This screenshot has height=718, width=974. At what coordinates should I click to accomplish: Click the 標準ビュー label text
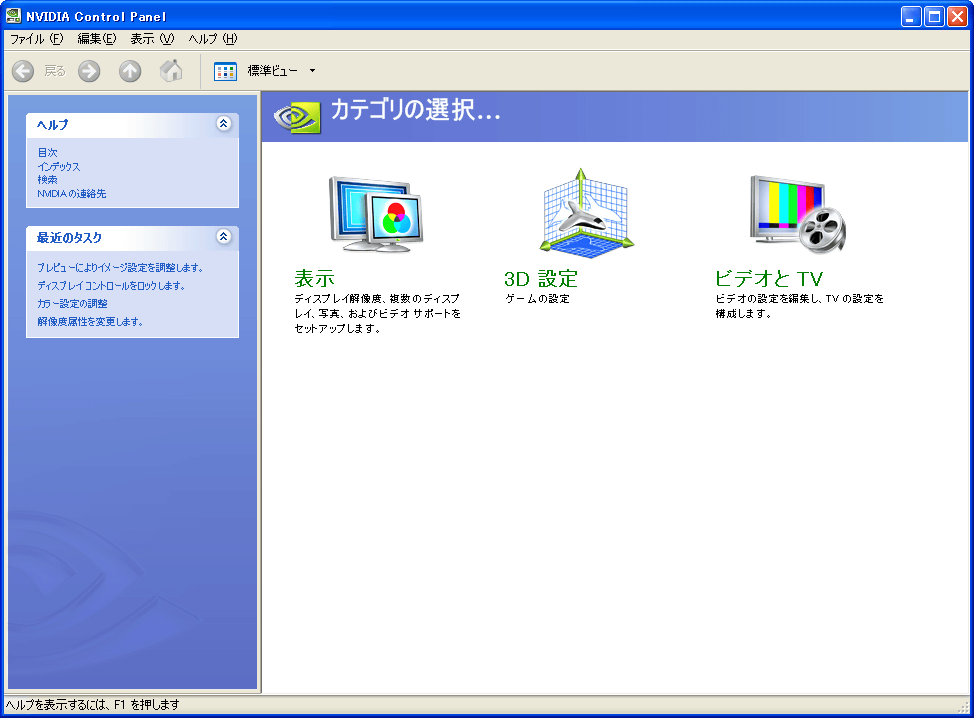coord(272,71)
